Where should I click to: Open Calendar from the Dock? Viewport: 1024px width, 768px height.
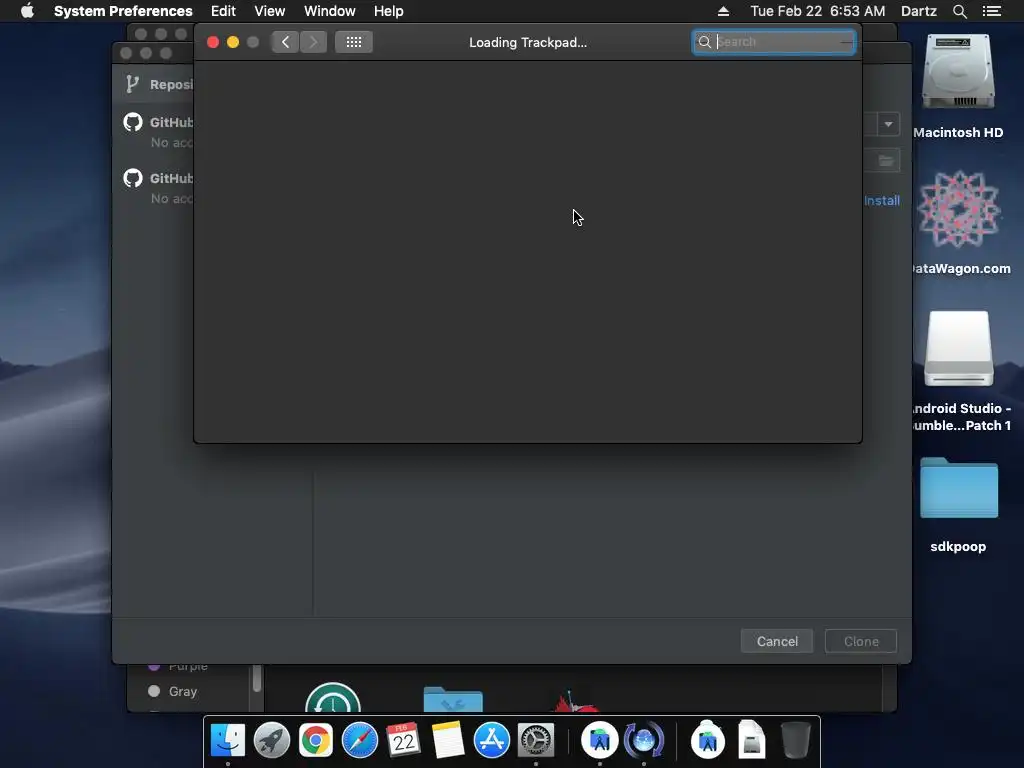tap(403, 741)
